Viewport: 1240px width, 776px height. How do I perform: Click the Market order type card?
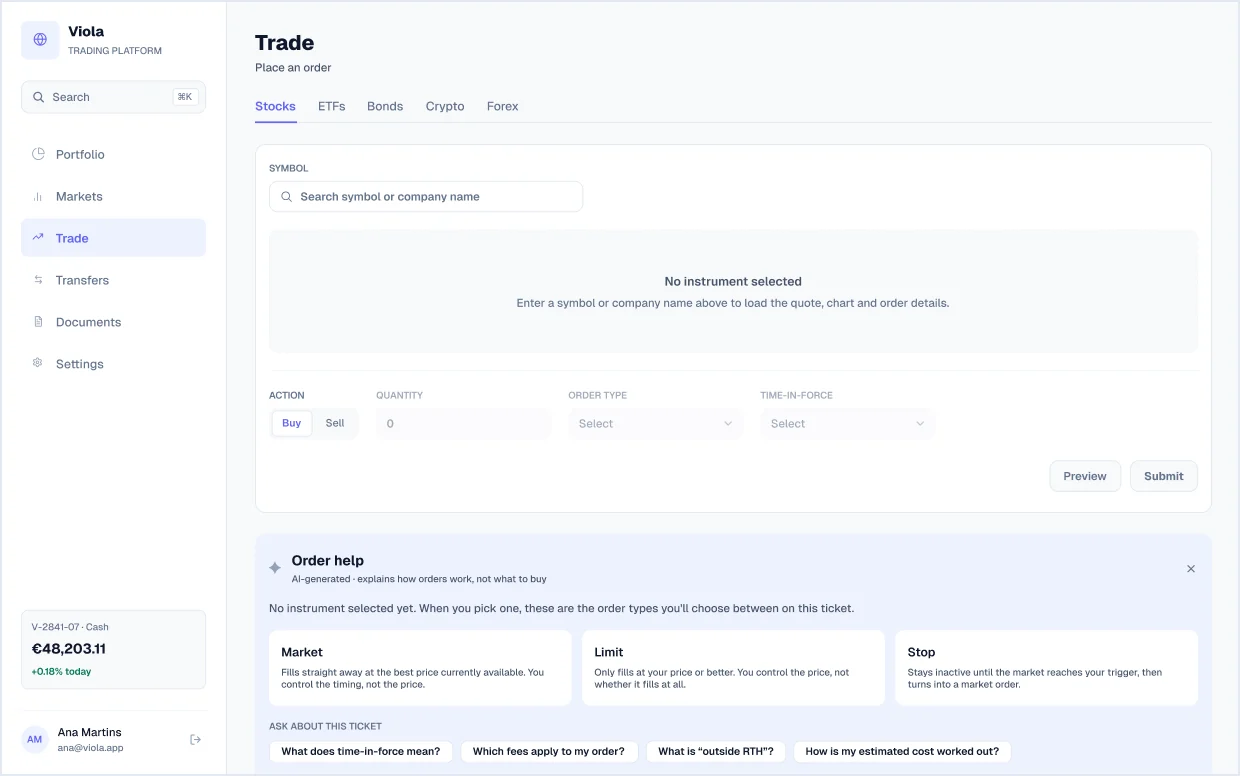420,668
